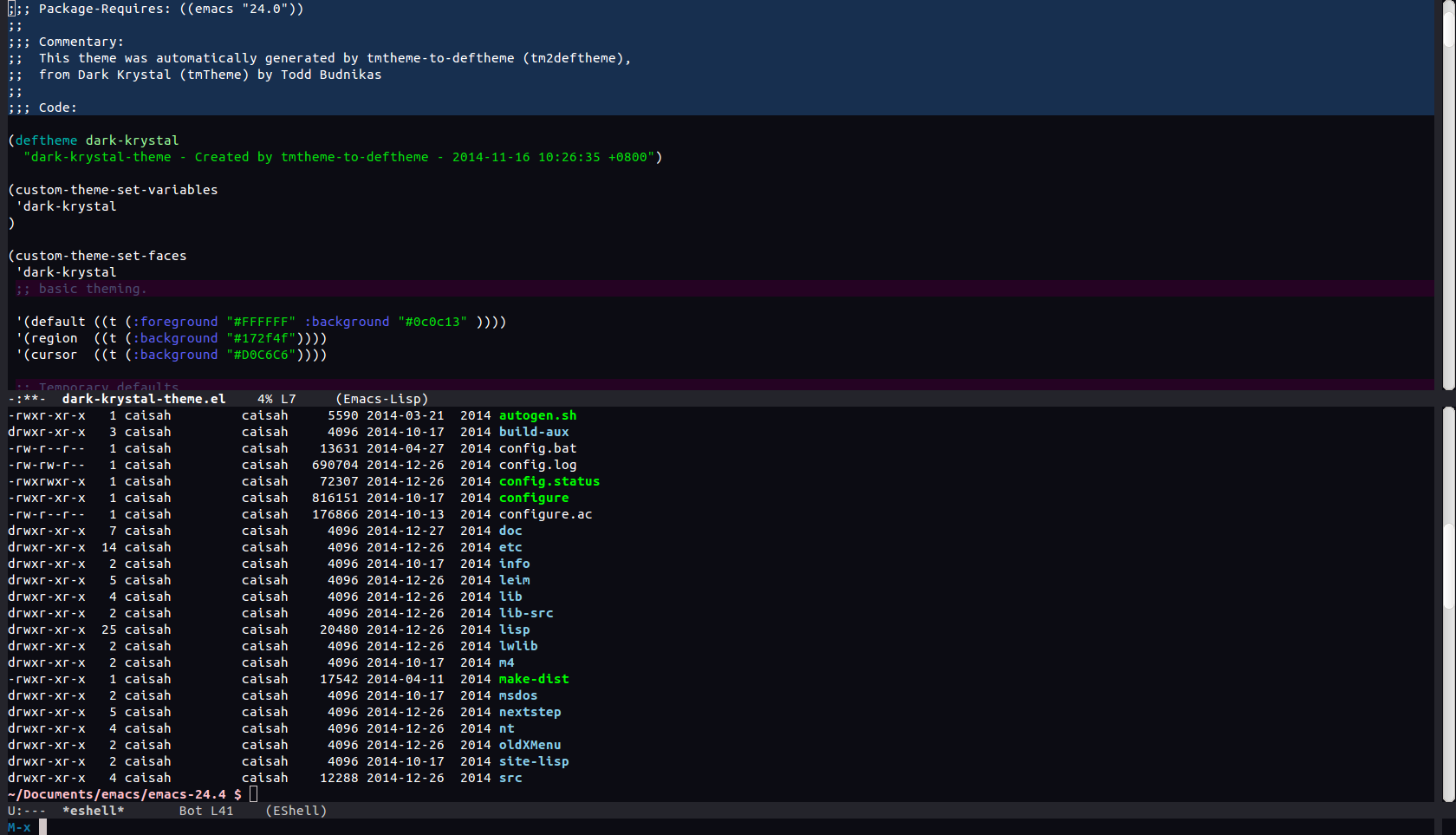Viewport: 1456px width, 835px height.
Task: Click the top pane vertical scrollbar
Action: (x=1448, y=195)
